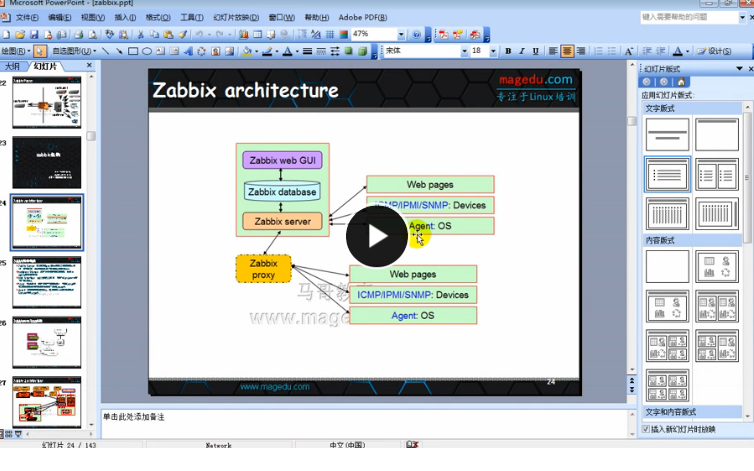Click the Print icon in the toolbar
Viewport: 754px width, 471px height.
[78, 35]
